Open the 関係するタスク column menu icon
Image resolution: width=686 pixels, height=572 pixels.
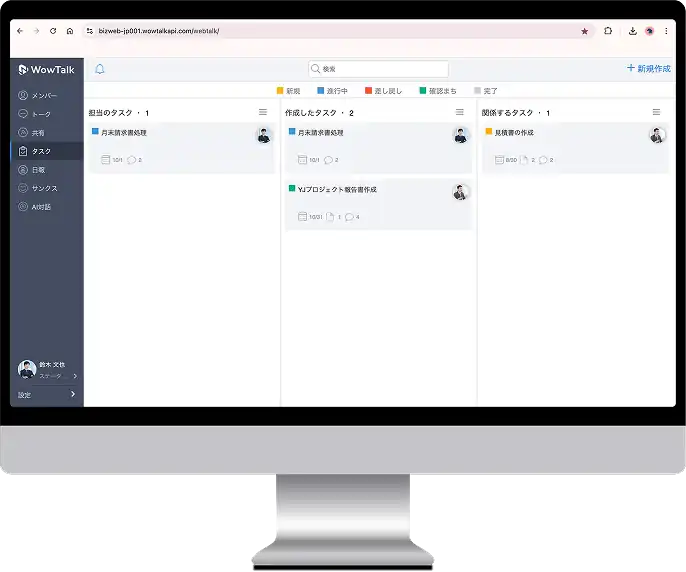pos(656,112)
